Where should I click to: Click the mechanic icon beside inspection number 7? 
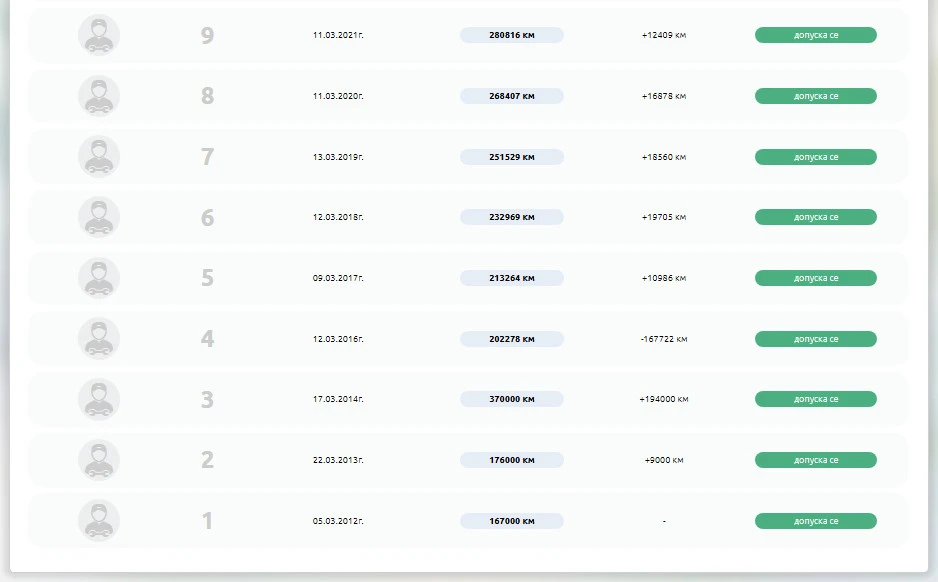99,157
